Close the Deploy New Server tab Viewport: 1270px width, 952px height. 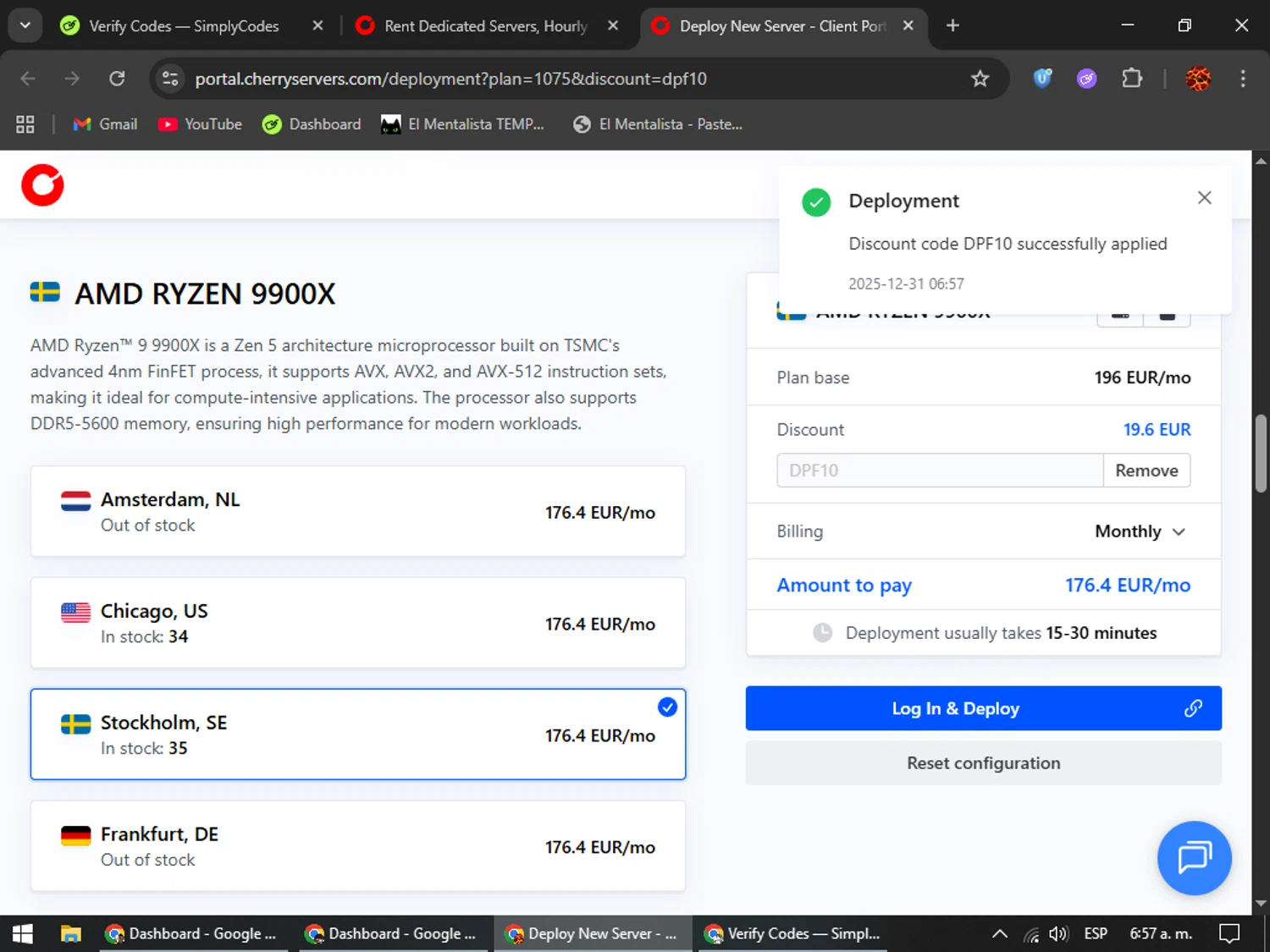click(x=908, y=26)
